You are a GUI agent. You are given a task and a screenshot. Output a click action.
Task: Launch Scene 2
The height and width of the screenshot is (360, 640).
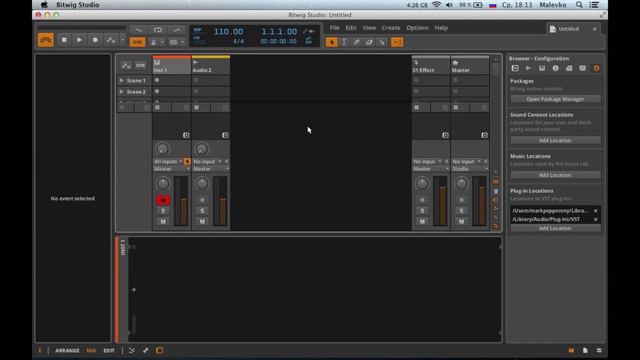(x=122, y=92)
